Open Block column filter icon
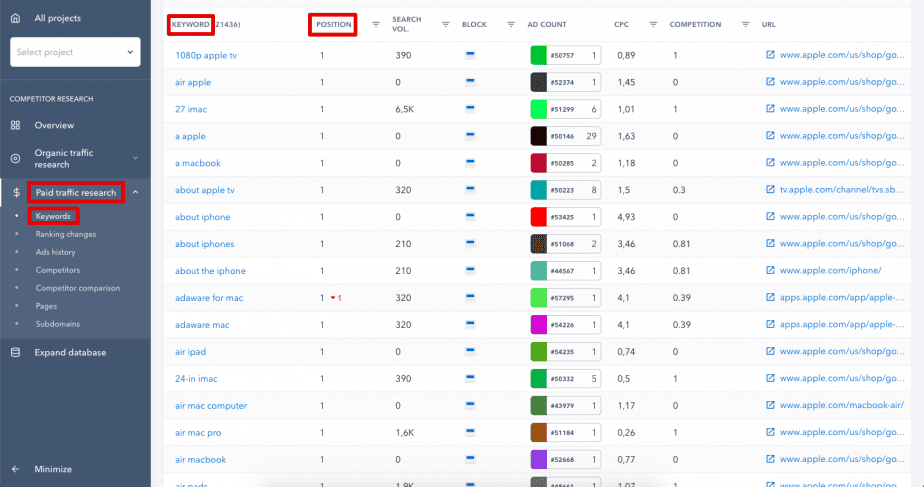 [x=511, y=24]
